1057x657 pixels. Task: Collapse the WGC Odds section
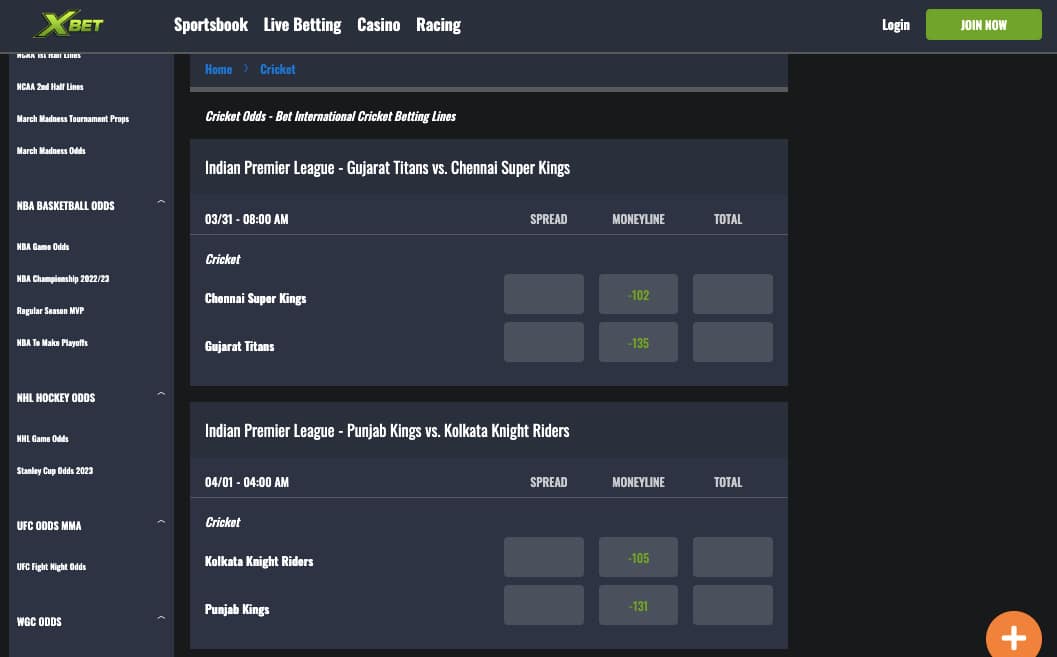click(161, 618)
